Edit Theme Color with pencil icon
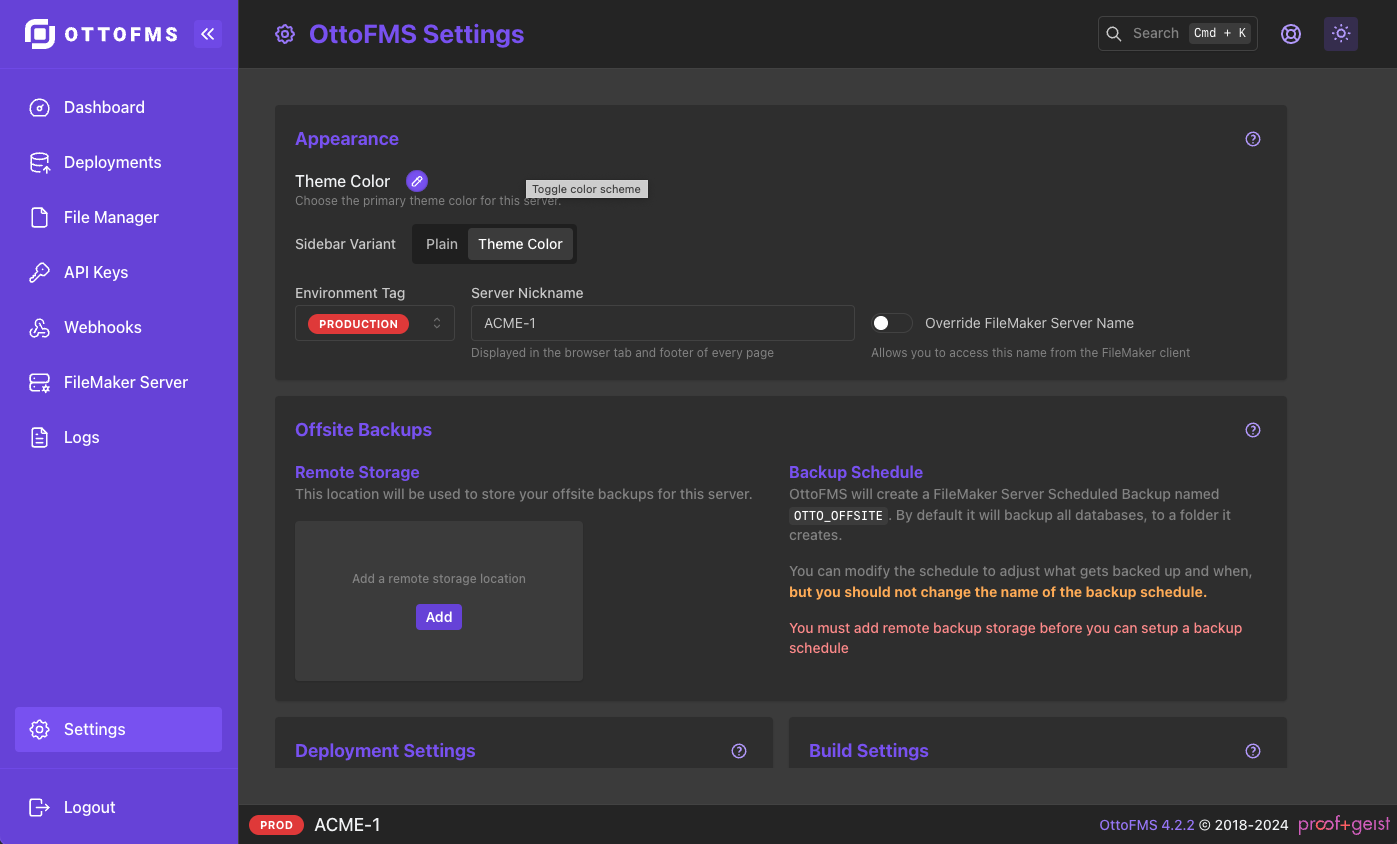This screenshot has height=844, width=1397. [417, 181]
